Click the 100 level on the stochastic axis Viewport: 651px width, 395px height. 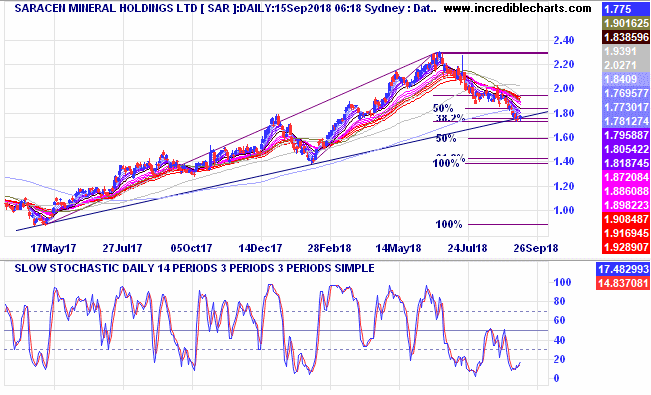pos(563,282)
